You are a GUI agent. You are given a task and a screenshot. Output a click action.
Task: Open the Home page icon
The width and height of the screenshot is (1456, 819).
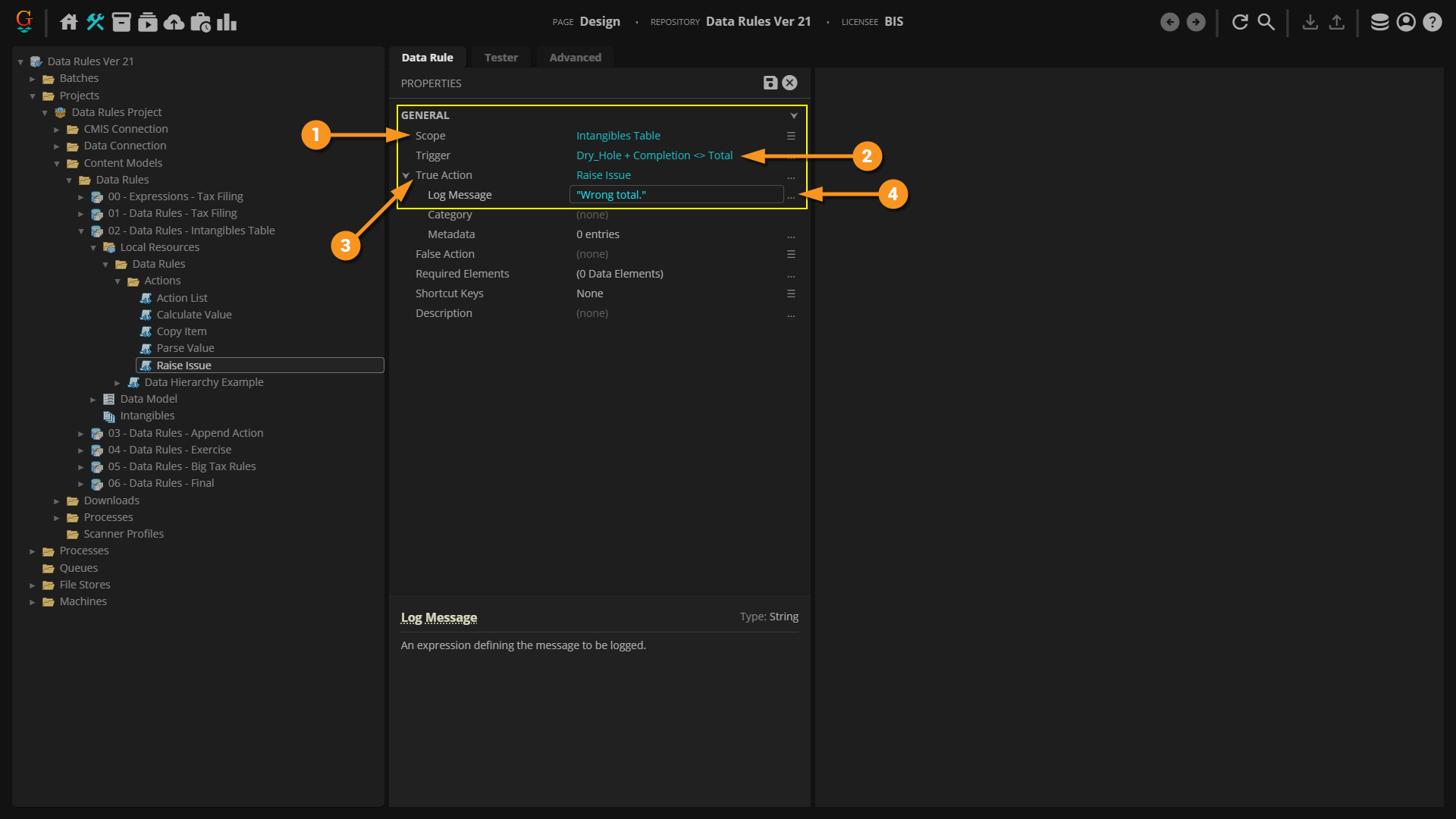click(x=69, y=22)
